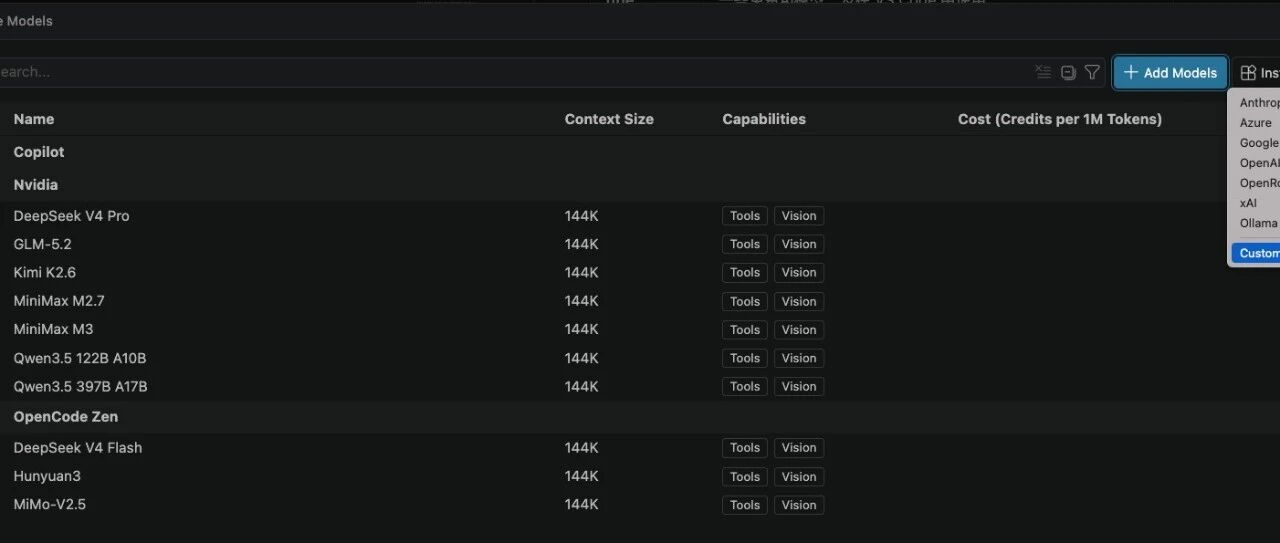
Task: Click the Vision badge for MiniMax M2.7
Action: pos(799,301)
